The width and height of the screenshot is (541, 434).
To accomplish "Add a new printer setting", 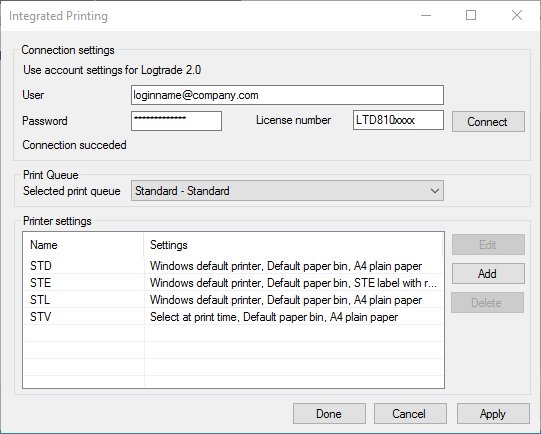I will (488, 274).
